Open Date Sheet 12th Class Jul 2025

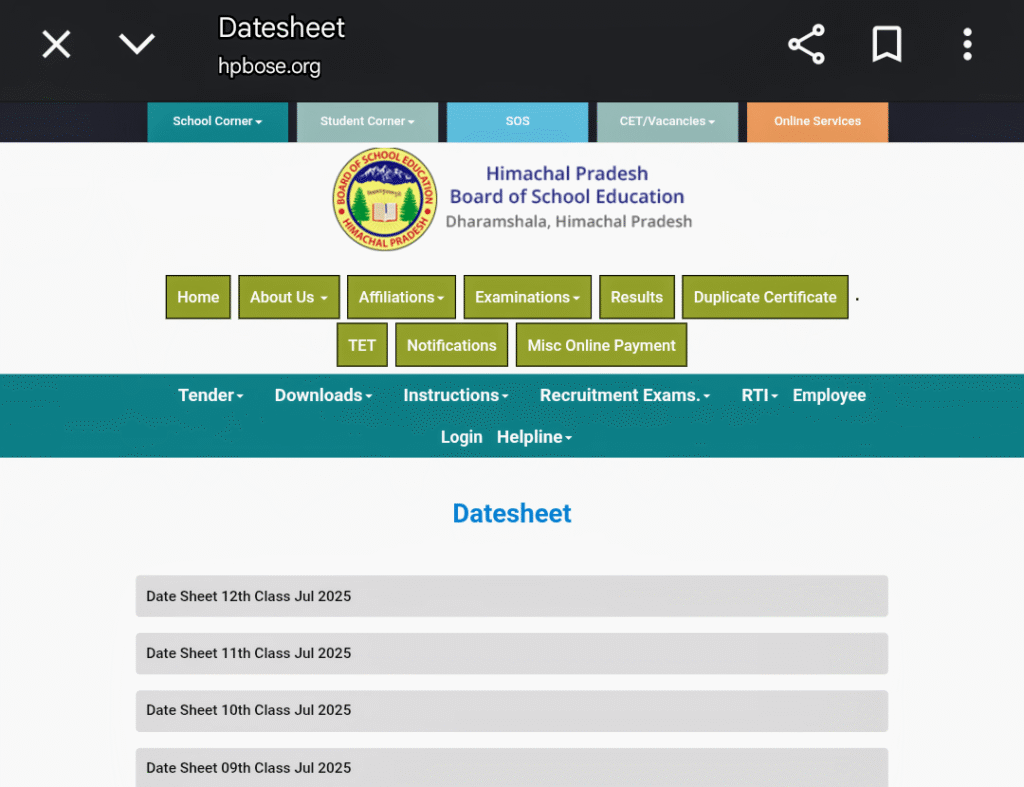[511, 596]
